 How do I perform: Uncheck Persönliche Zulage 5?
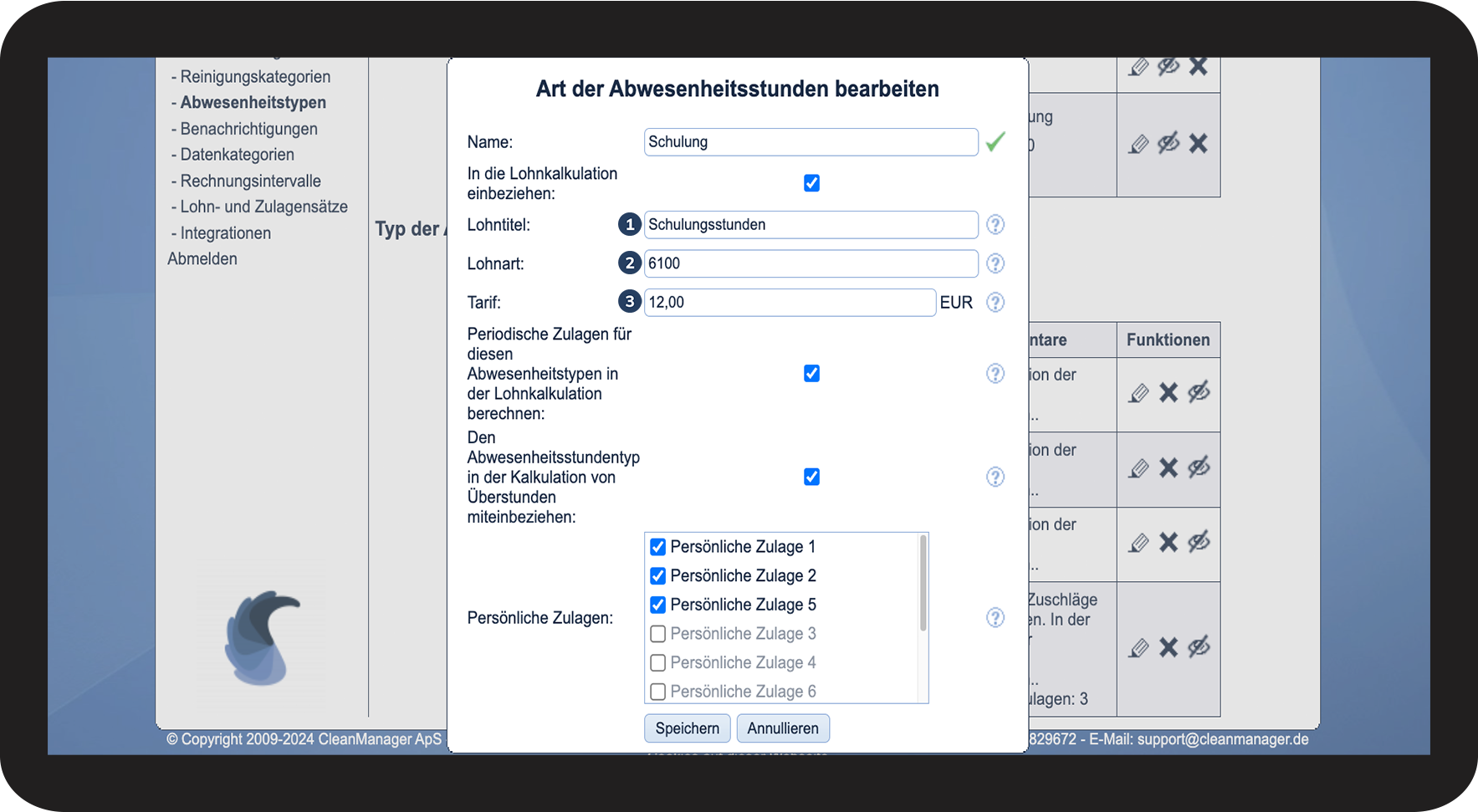658,605
